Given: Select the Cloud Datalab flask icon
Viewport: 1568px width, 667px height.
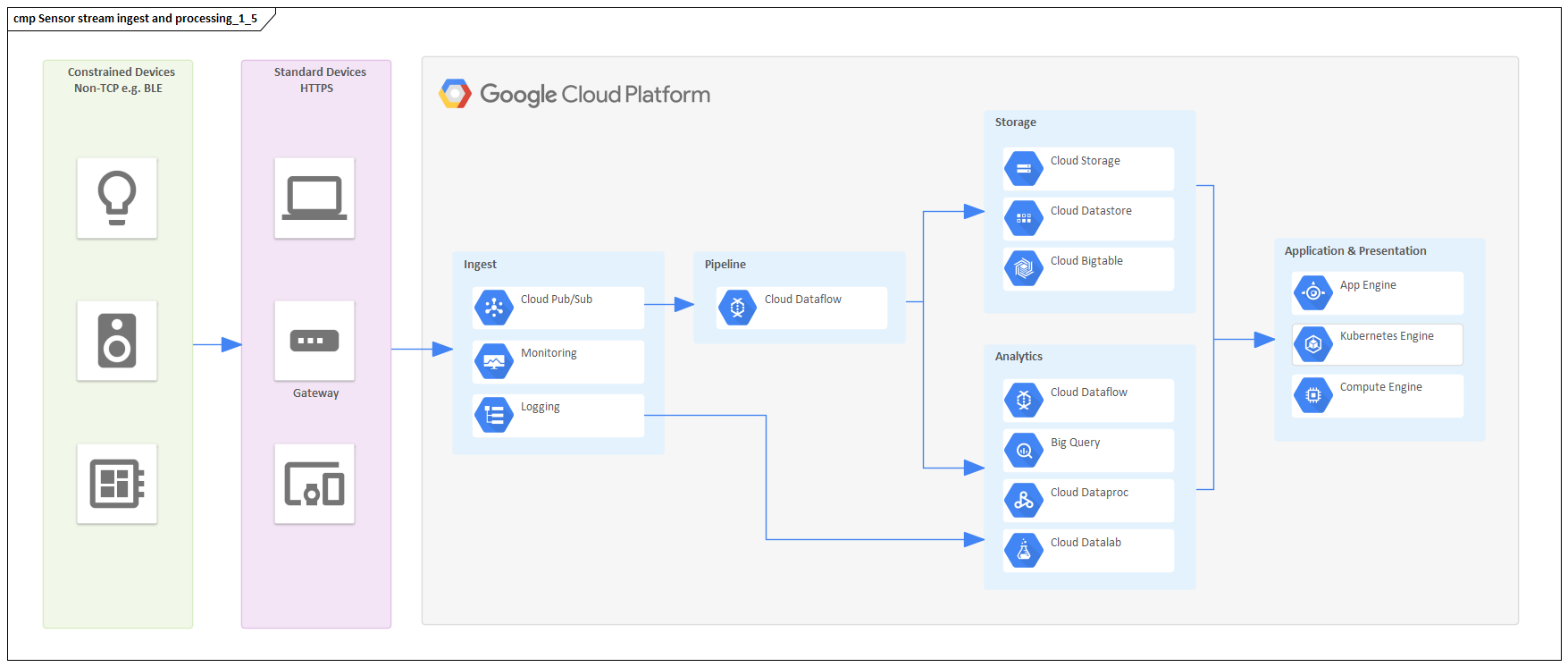Looking at the screenshot, I should coord(1023,551).
